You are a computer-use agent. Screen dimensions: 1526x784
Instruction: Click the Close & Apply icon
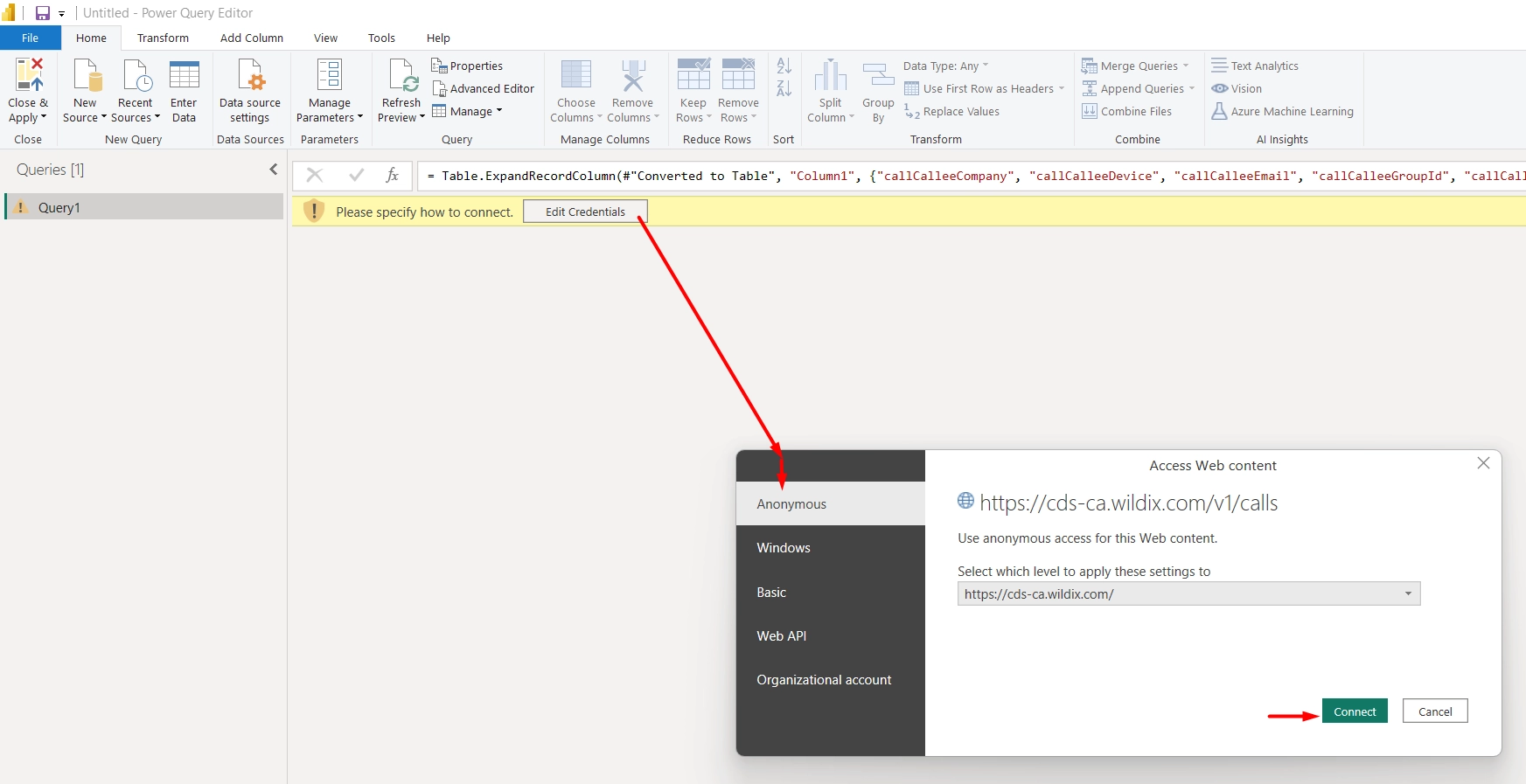coord(28,76)
